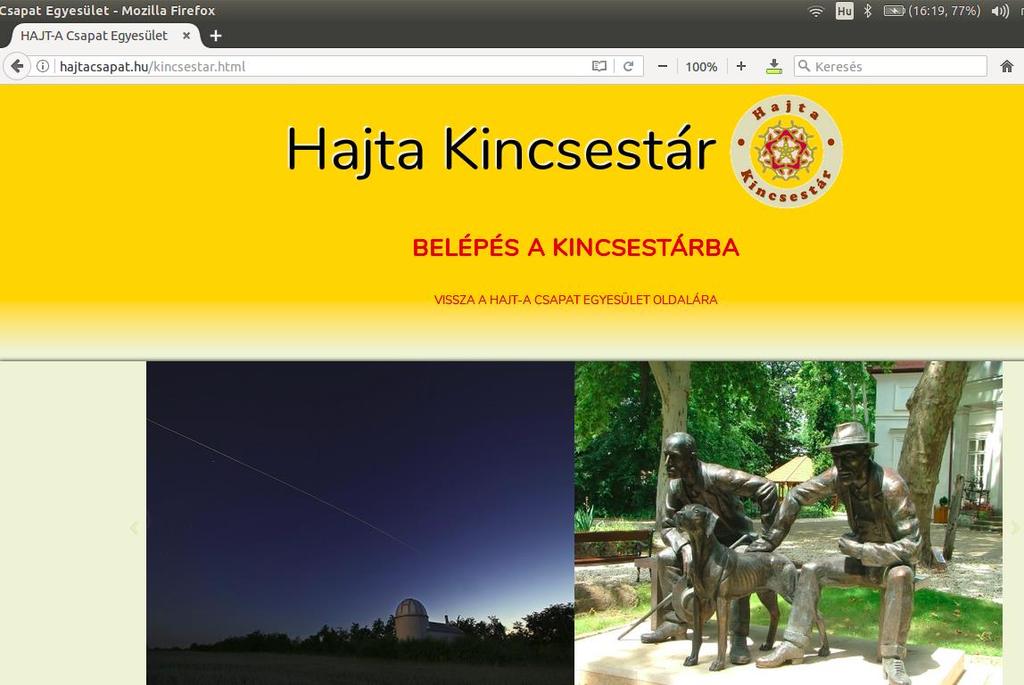Open the night observatory photo
The height and width of the screenshot is (685, 1024).
click(x=360, y=523)
